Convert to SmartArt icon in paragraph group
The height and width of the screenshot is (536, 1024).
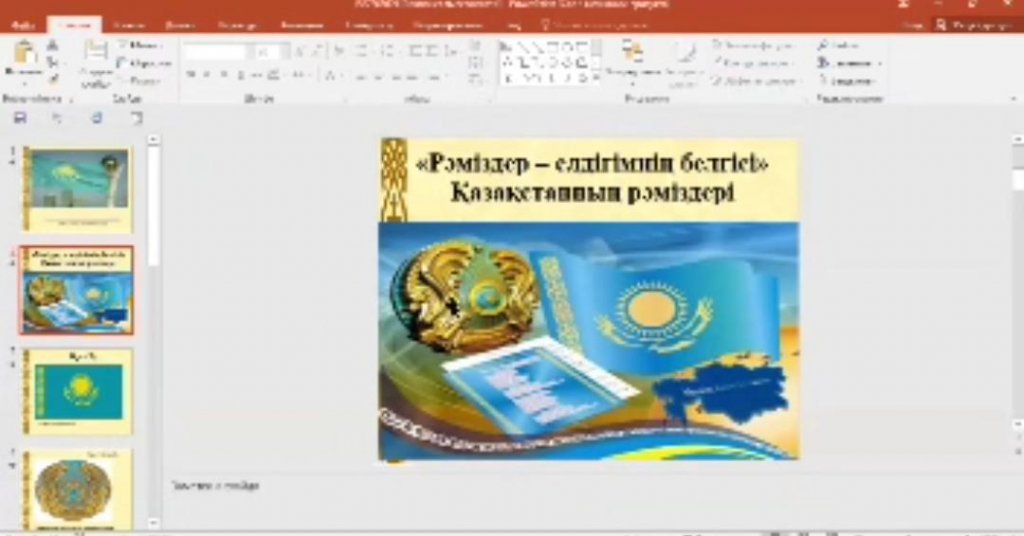475,80
